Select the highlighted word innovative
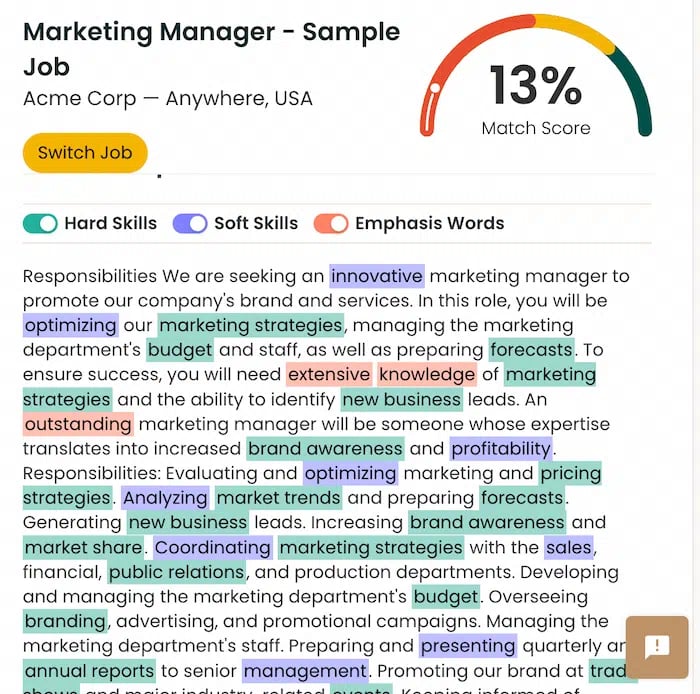 click(377, 276)
